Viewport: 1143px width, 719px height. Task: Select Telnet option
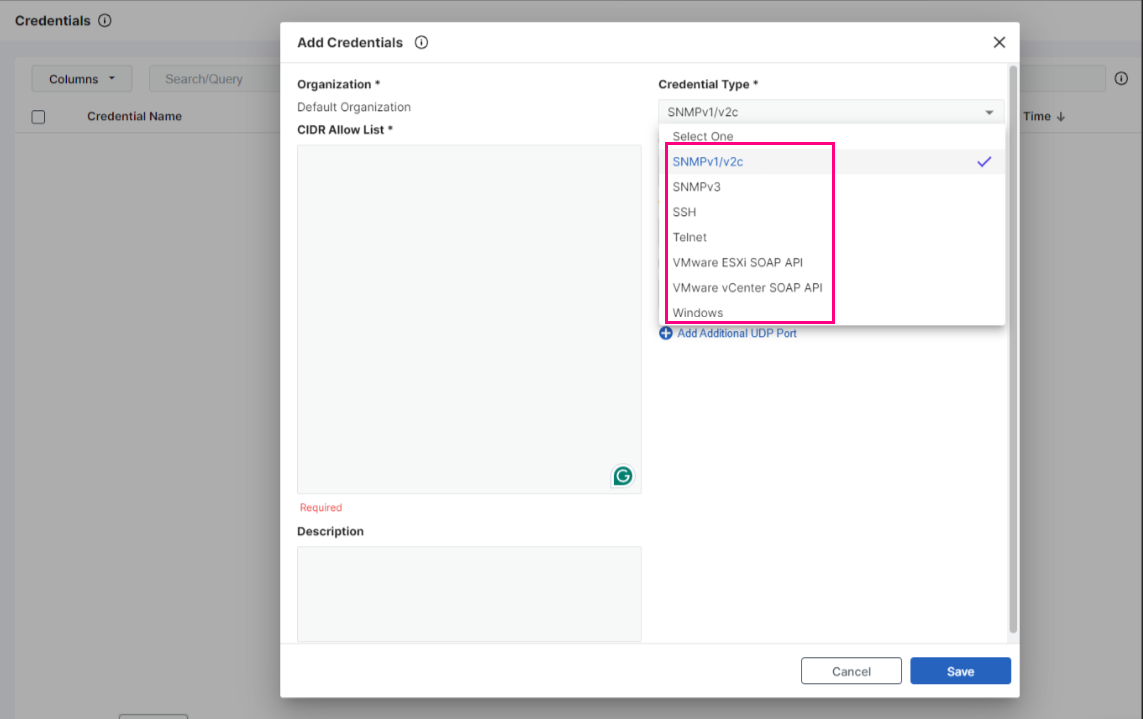coord(690,237)
